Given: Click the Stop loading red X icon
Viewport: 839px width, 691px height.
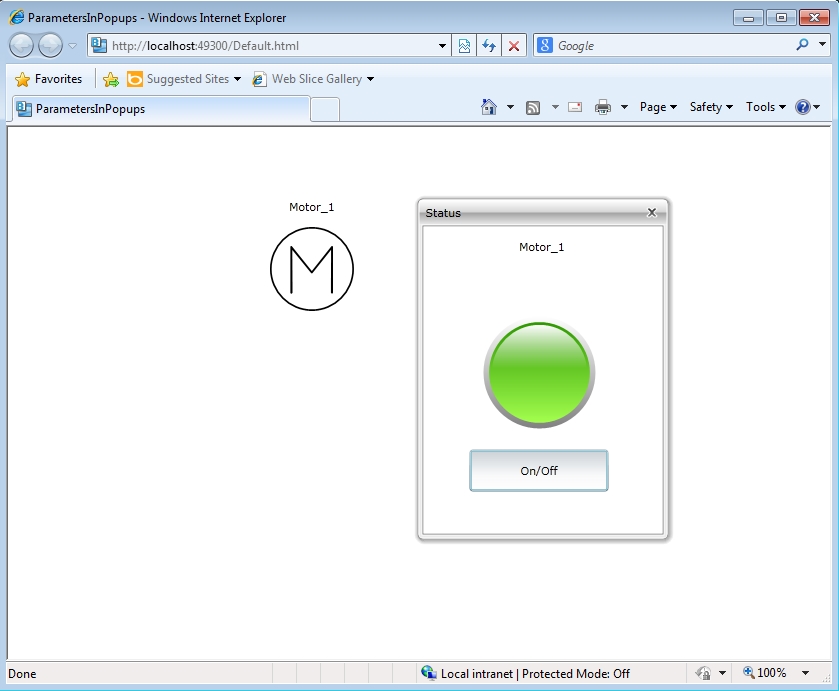Looking at the screenshot, I should [x=514, y=45].
